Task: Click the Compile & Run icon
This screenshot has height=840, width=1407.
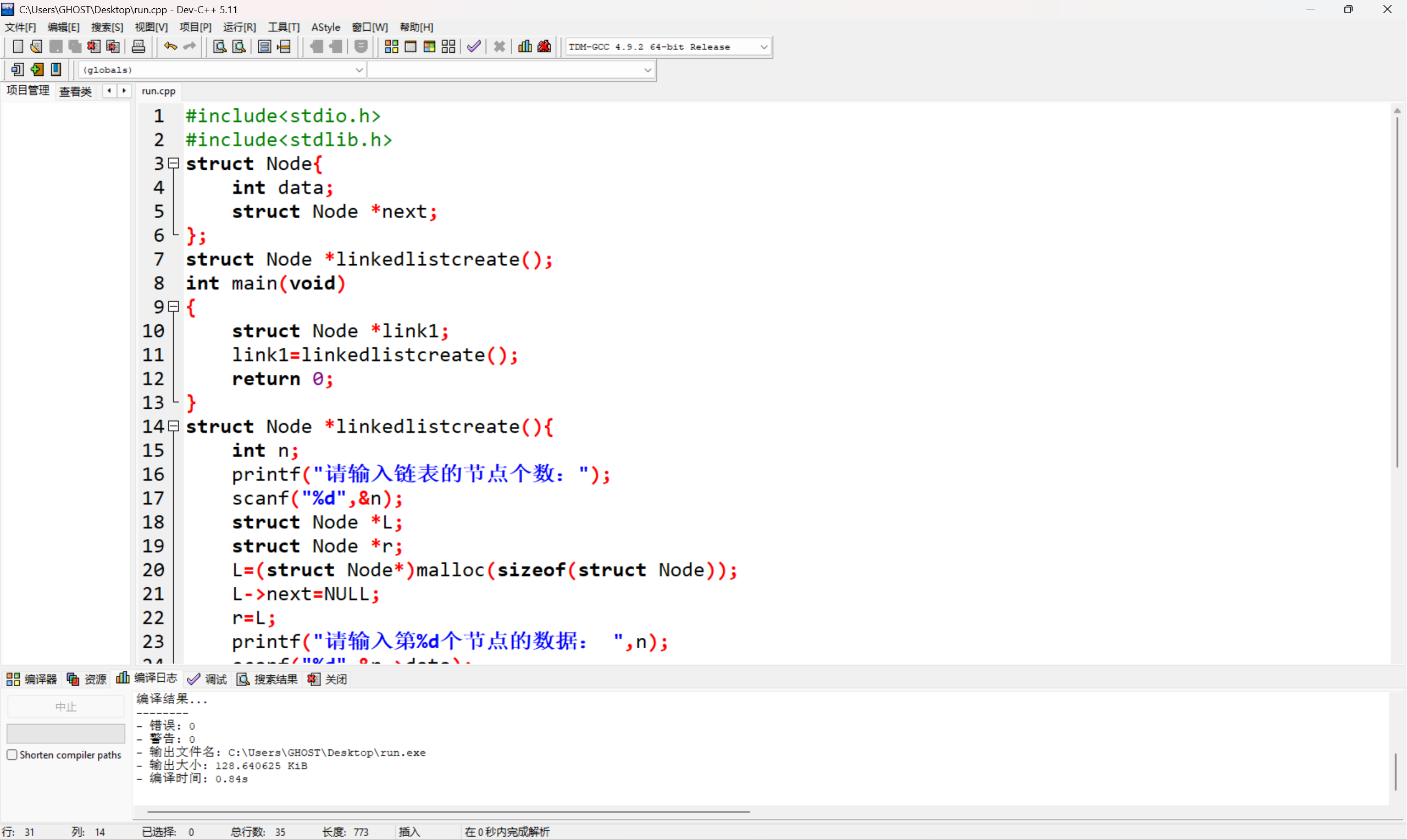Action: pyautogui.click(x=429, y=47)
